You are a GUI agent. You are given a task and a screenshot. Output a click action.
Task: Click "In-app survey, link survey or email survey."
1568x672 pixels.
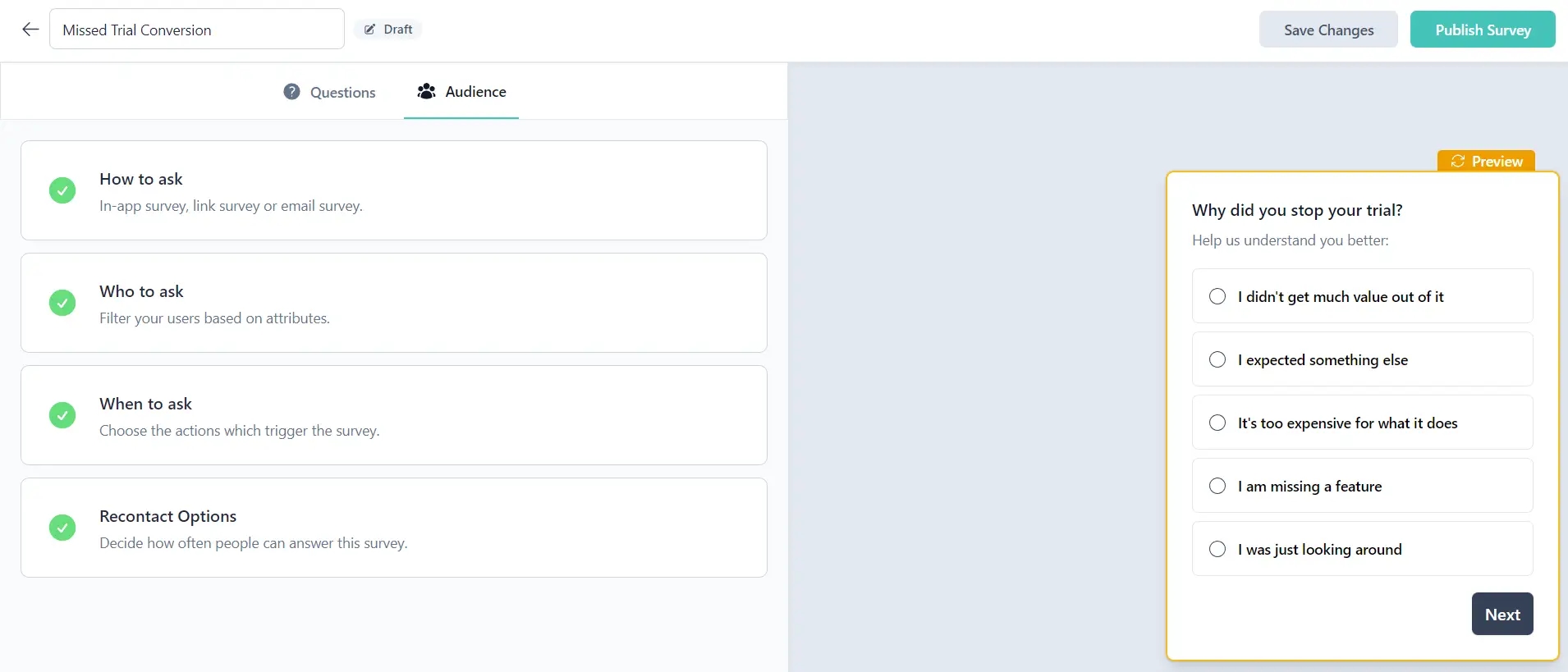(231, 206)
